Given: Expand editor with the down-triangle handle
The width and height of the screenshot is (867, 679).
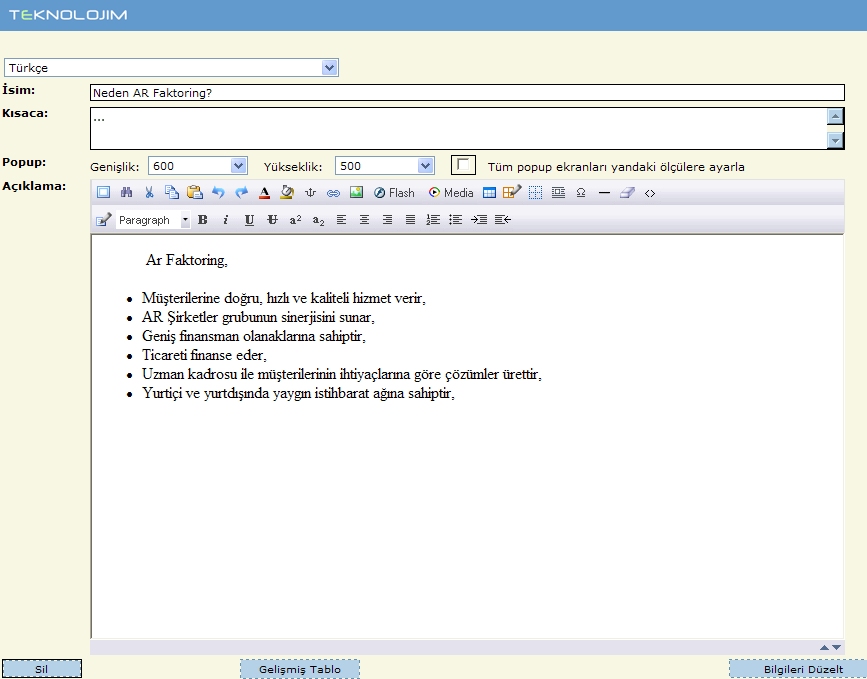Looking at the screenshot, I should pyautogui.click(x=836, y=647).
